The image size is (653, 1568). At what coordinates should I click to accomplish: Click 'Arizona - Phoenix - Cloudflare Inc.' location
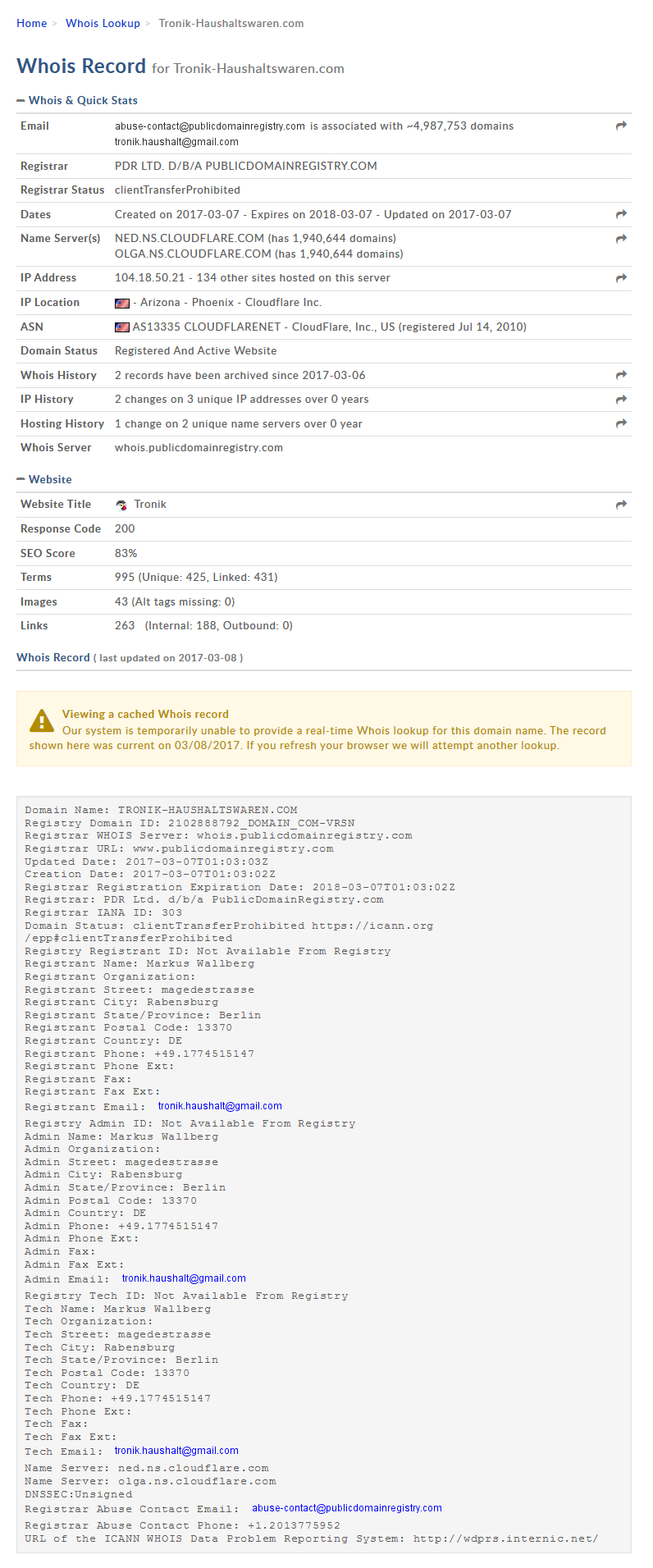(x=231, y=302)
